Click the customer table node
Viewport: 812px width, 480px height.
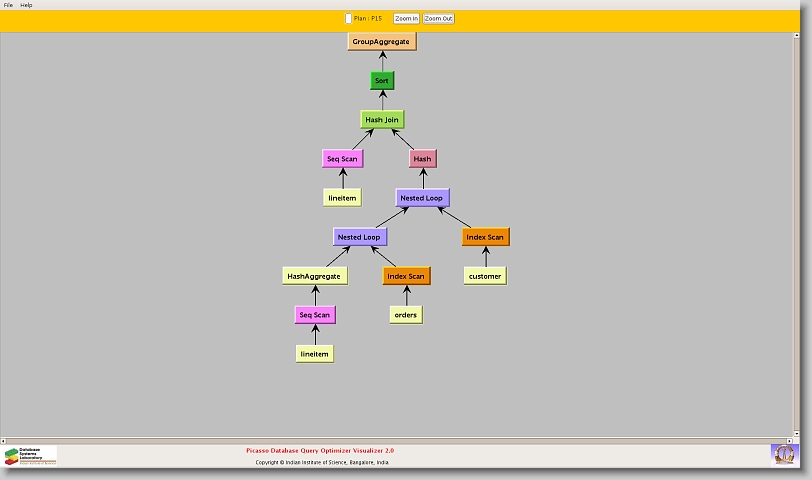pyautogui.click(x=485, y=276)
